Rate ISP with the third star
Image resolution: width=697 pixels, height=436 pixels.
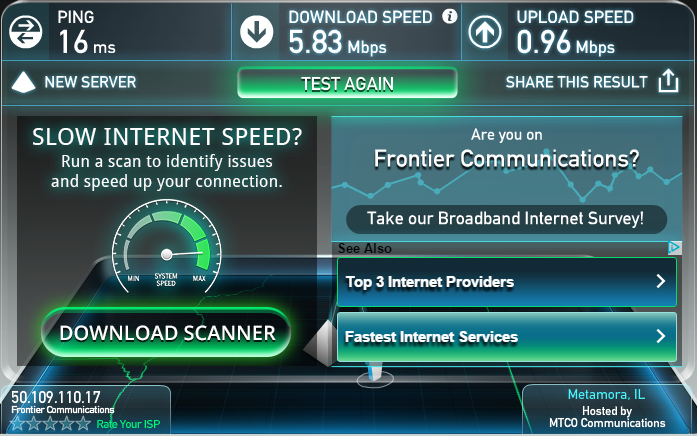pos(50,424)
